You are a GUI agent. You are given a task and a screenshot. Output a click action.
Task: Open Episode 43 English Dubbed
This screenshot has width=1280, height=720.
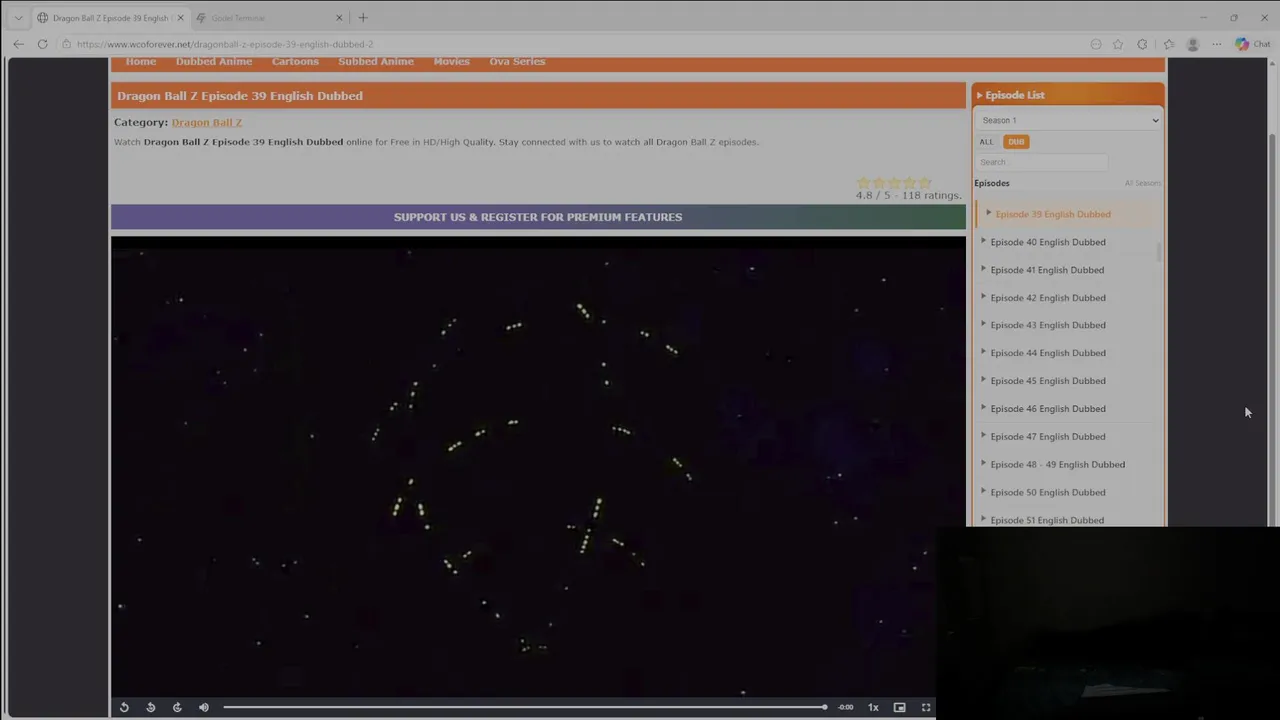(x=1048, y=325)
